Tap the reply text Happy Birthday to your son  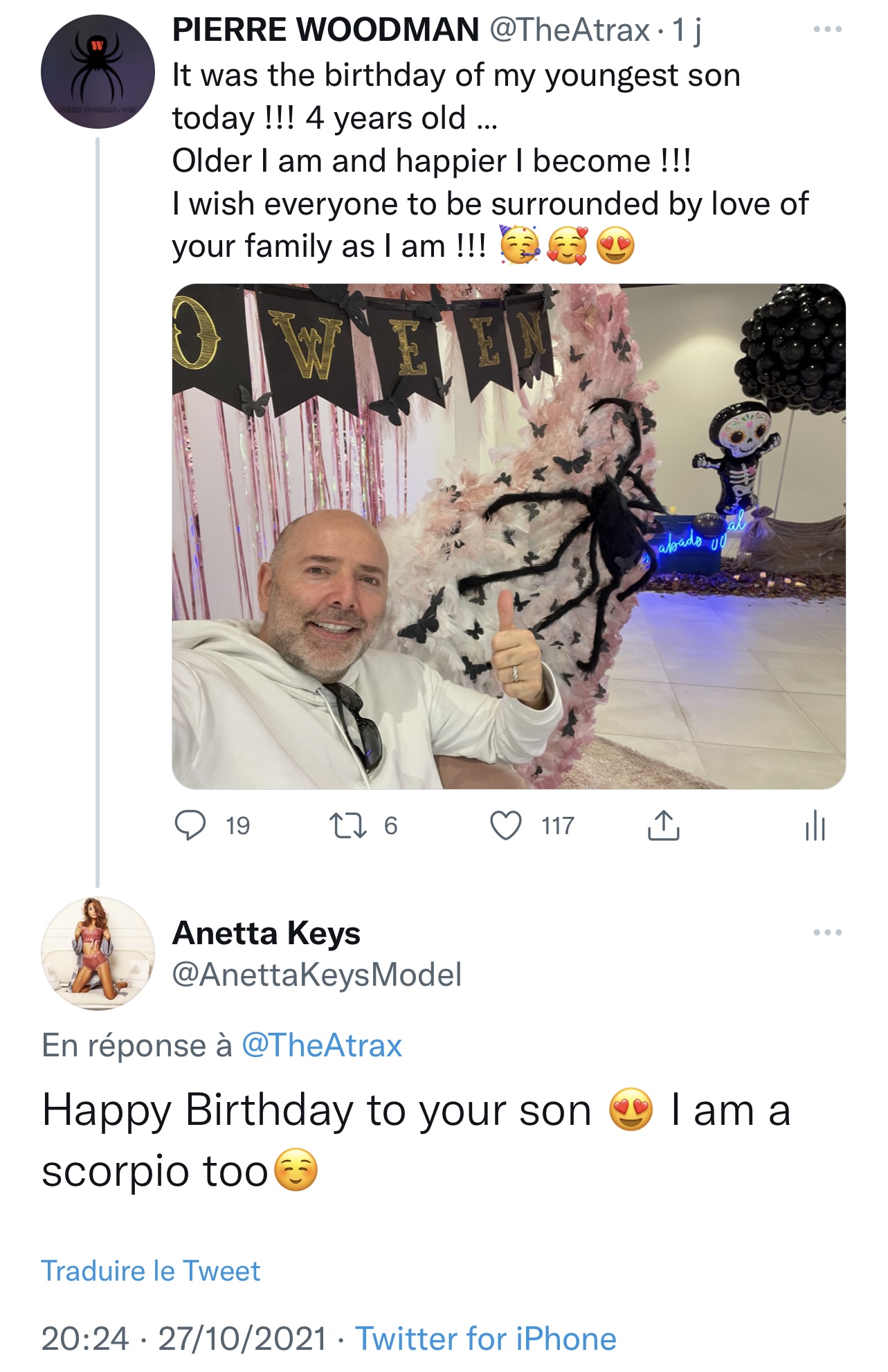click(316, 1110)
